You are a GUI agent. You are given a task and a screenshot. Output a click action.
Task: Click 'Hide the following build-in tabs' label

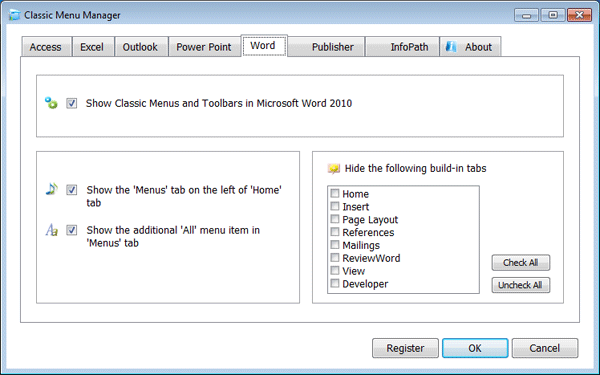point(416,168)
